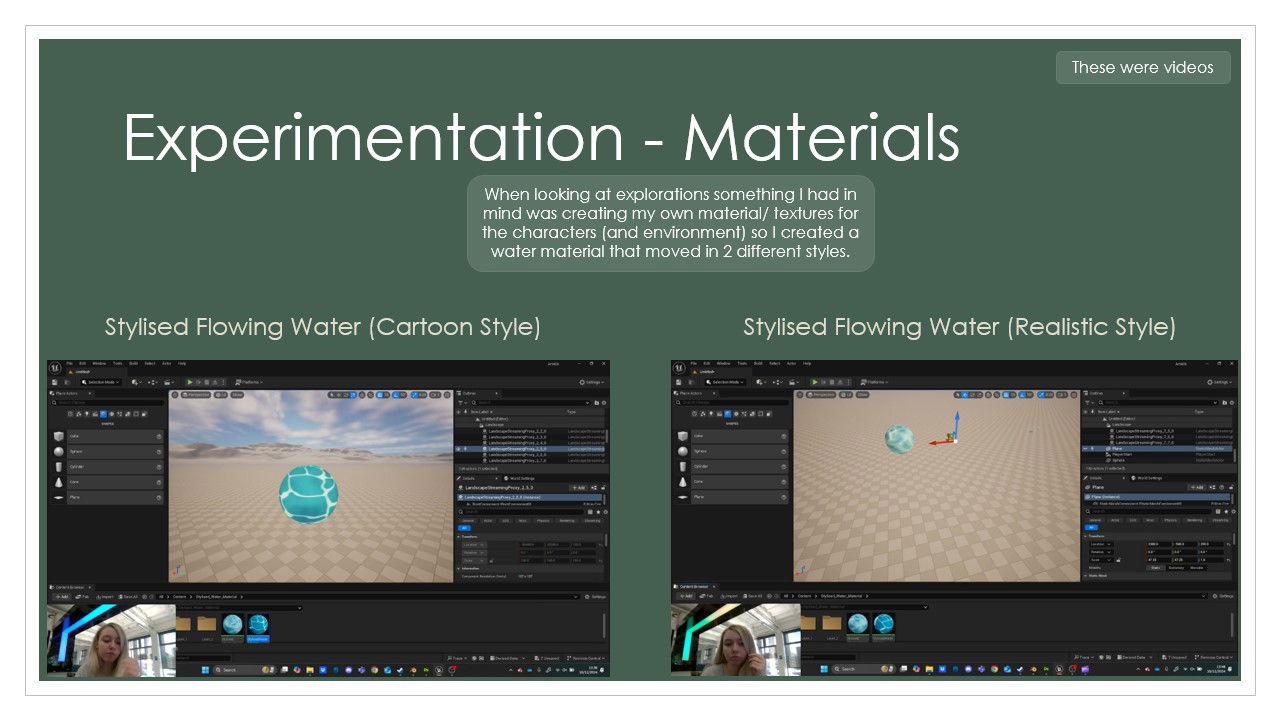Click the Unreal Engine logo in right editor
This screenshot has height=720, width=1280.
tap(679, 367)
